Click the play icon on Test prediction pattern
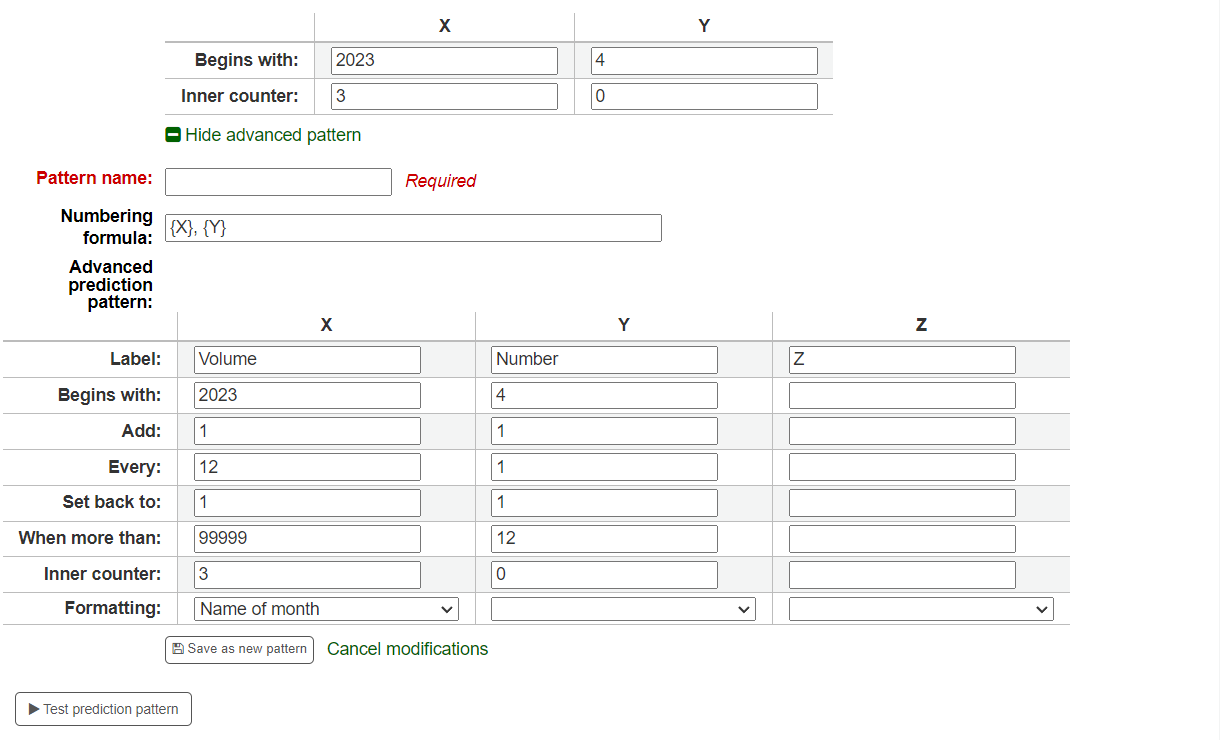 coord(33,709)
